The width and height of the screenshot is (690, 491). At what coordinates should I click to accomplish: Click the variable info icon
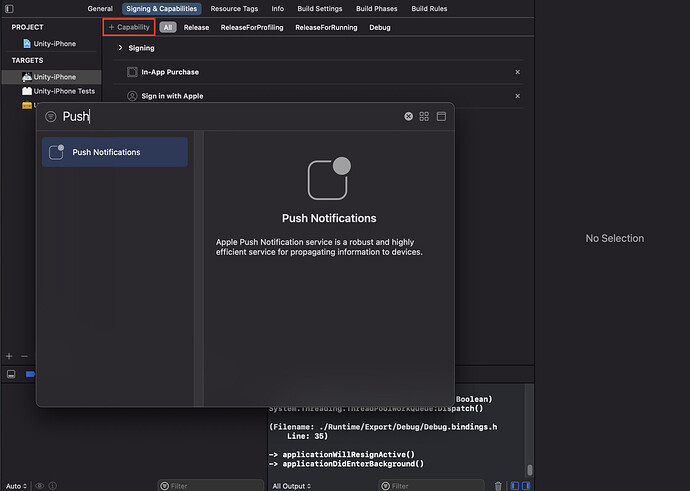tap(53, 486)
